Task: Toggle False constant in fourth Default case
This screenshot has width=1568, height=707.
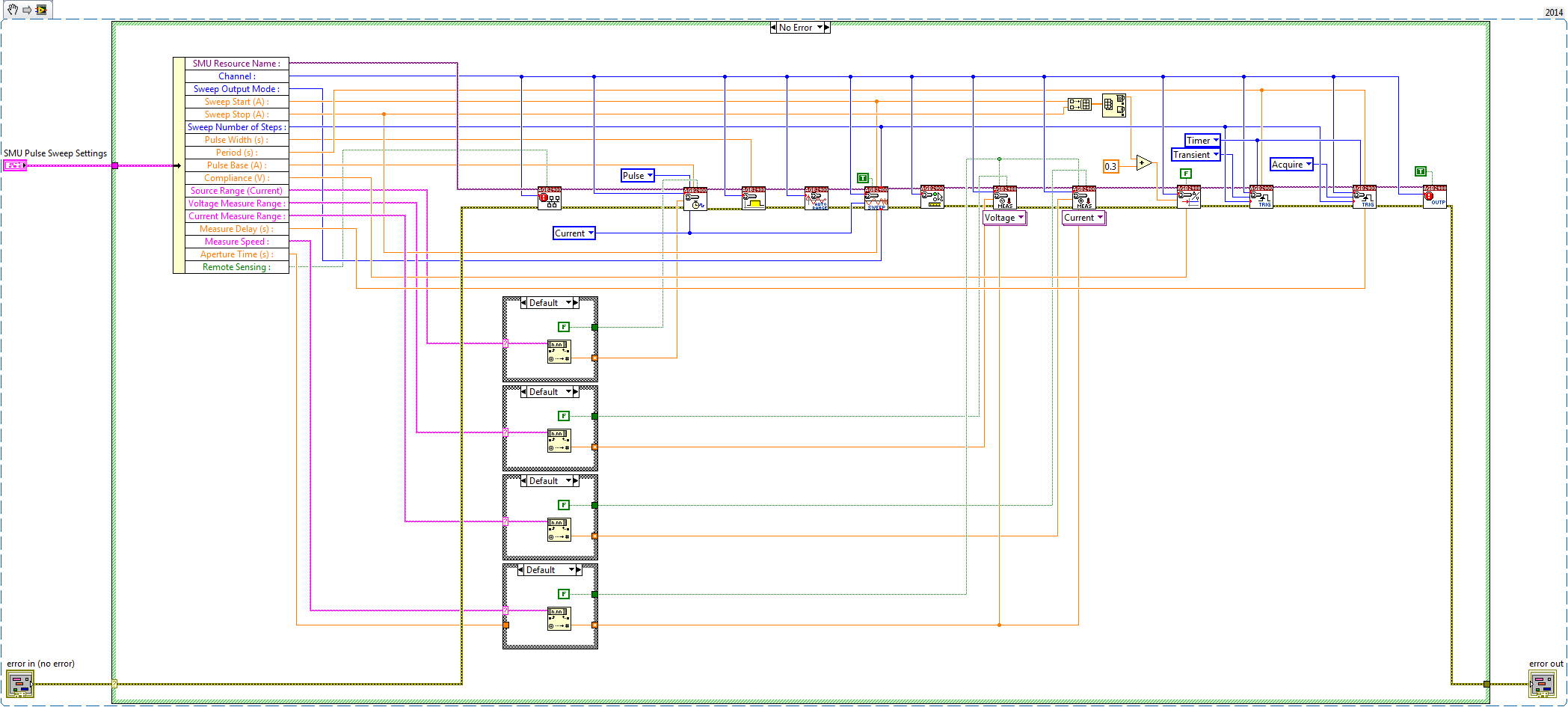Action: [x=565, y=594]
